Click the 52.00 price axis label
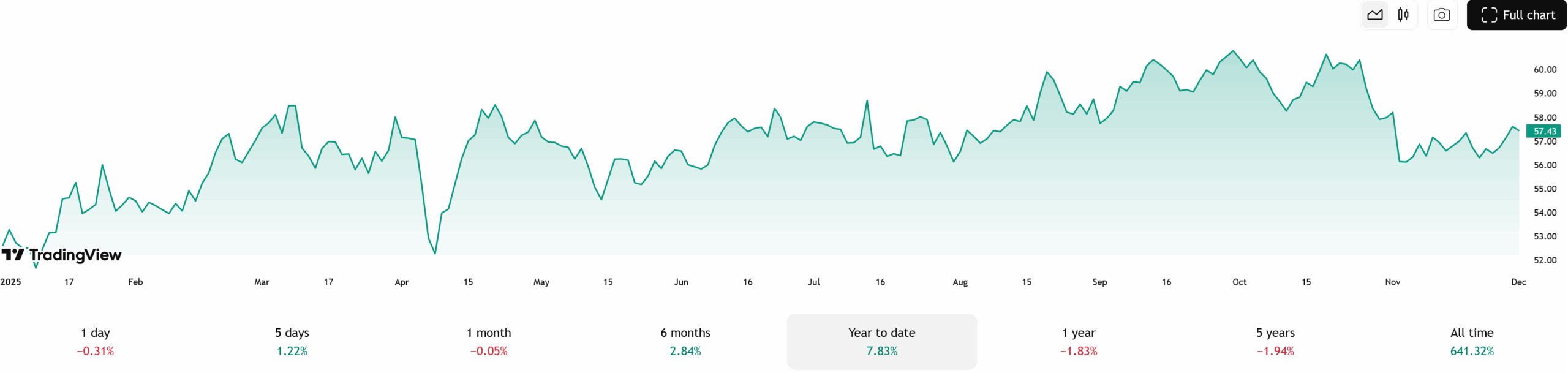The width and height of the screenshot is (1568, 373). tap(1545, 260)
